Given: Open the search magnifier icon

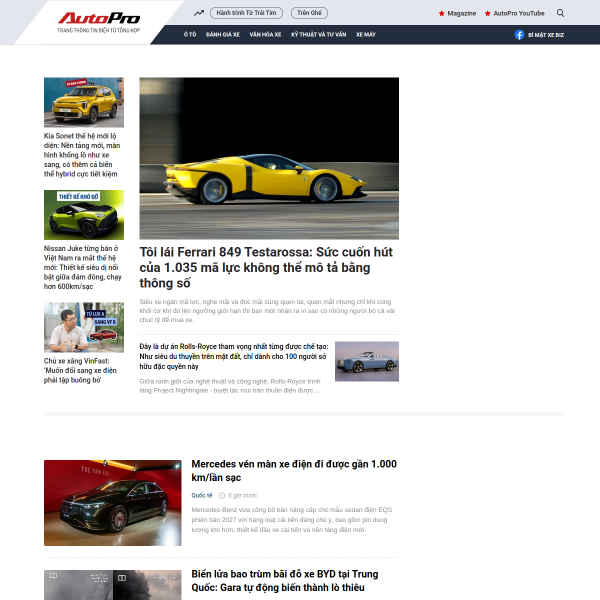Looking at the screenshot, I should 560,13.
